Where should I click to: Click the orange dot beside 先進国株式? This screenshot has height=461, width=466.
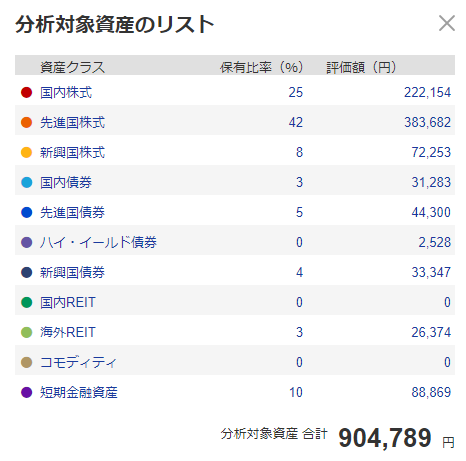(26, 122)
